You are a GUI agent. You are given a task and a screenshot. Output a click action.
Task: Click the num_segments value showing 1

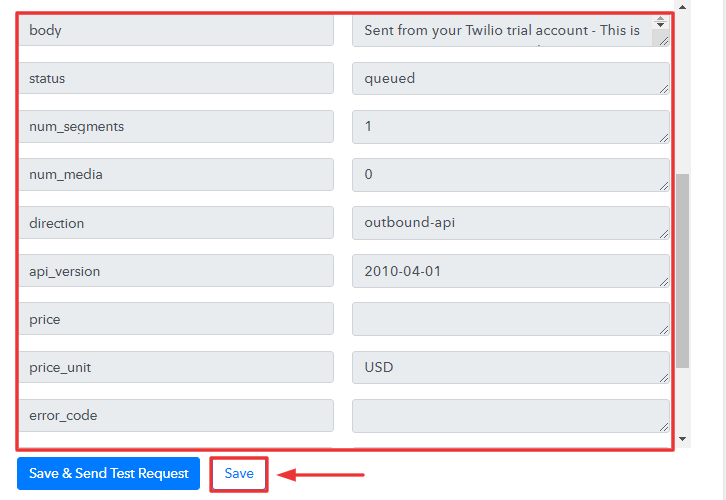pos(510,126)
